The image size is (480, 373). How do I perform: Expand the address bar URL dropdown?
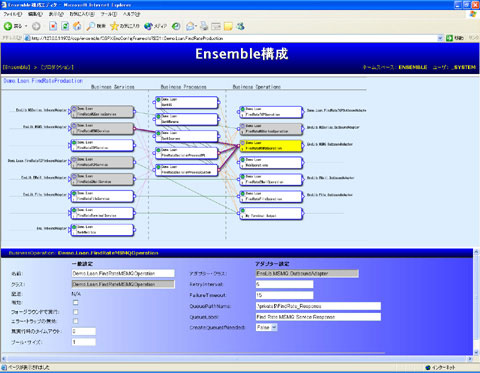point(440,38)
